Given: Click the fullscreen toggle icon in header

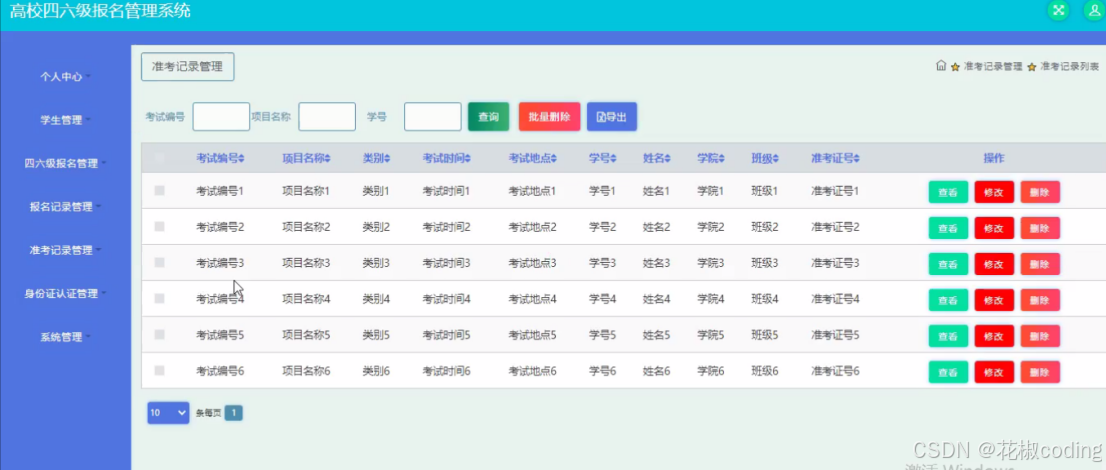Looking at the screenshot, I should (1057, 10).
